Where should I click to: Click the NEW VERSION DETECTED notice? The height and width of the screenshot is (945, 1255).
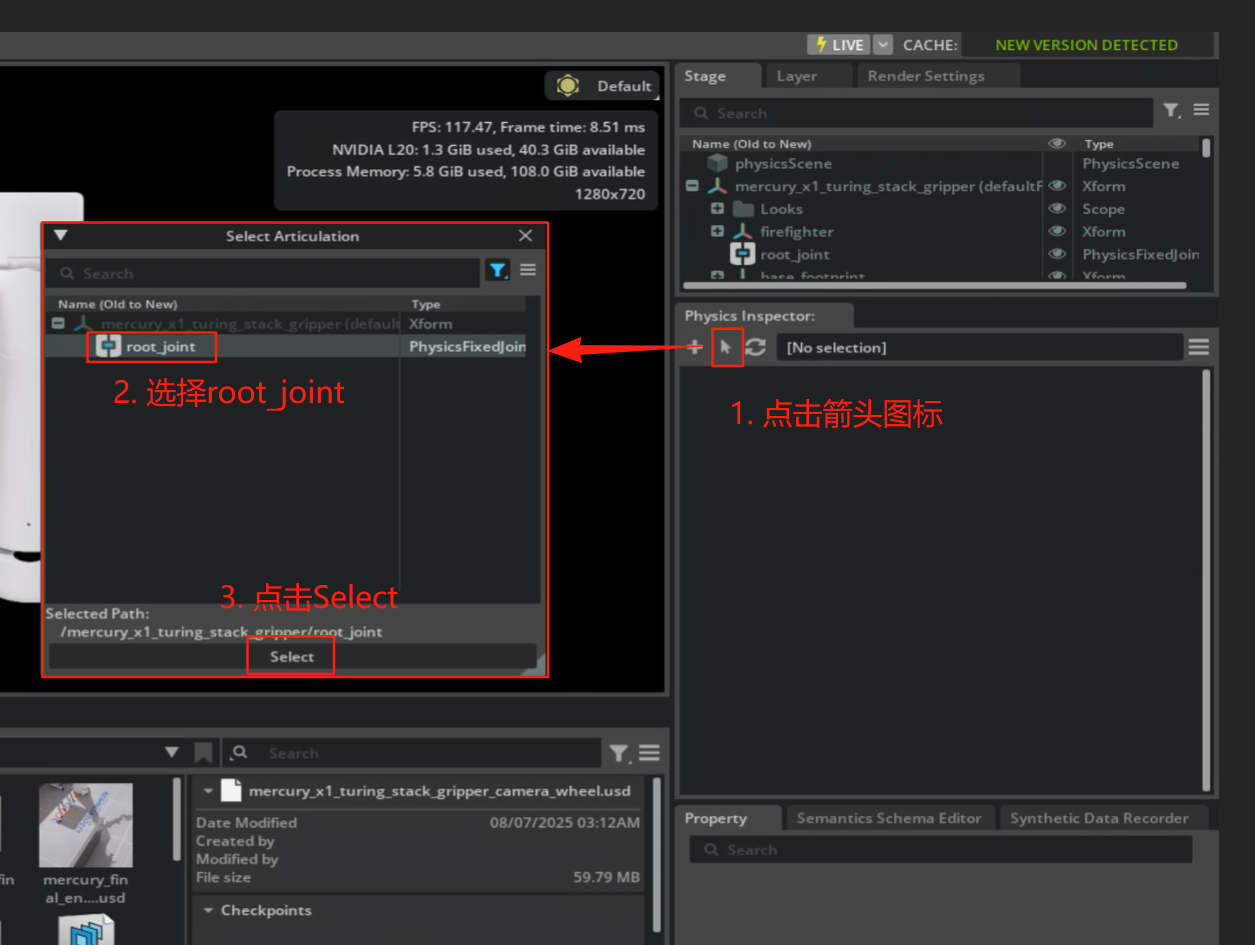1086,44
